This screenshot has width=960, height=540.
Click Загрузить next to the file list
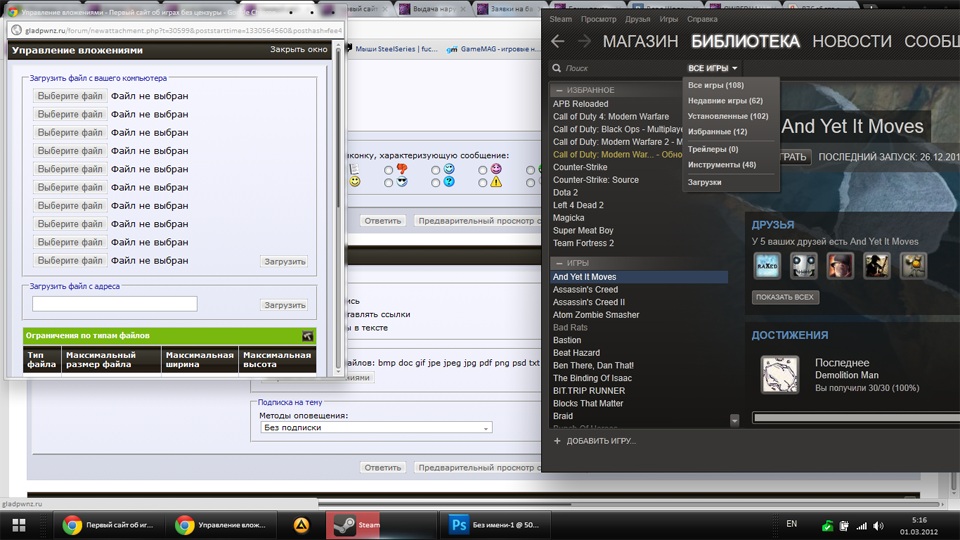click(285, 261)
